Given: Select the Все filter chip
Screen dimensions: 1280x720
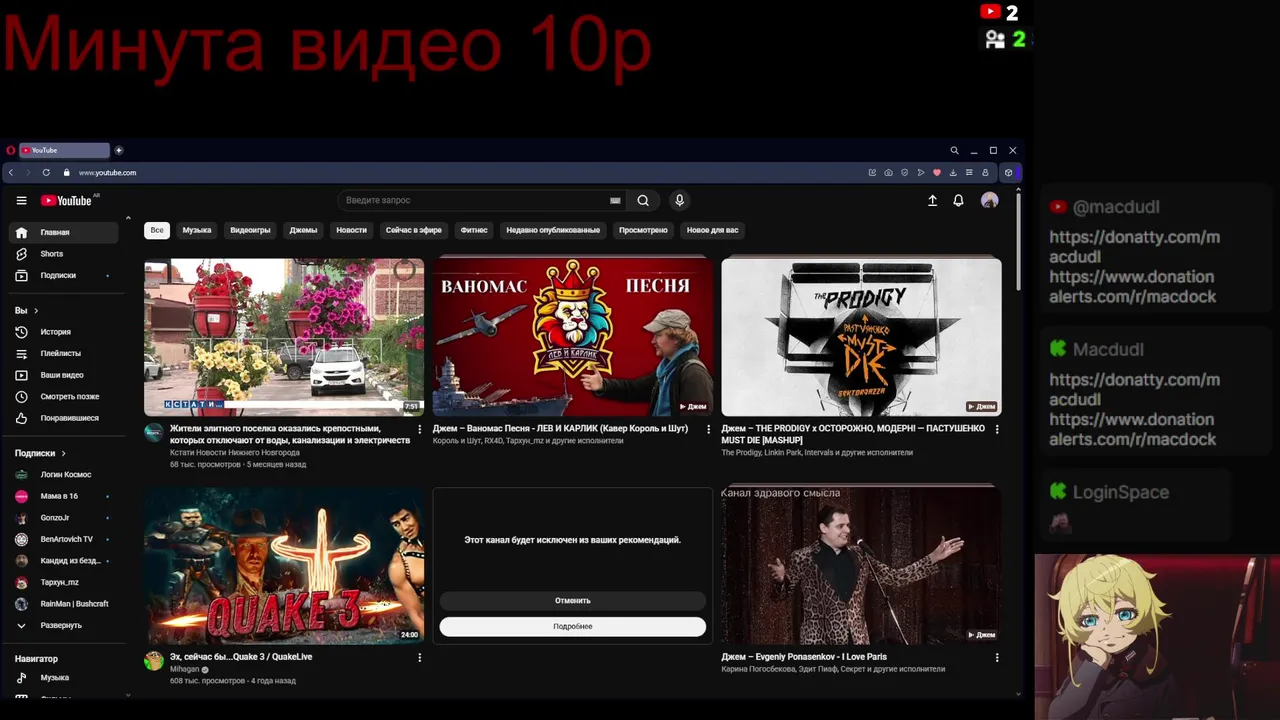Looking at the screenshot, I should coord(157,230).
